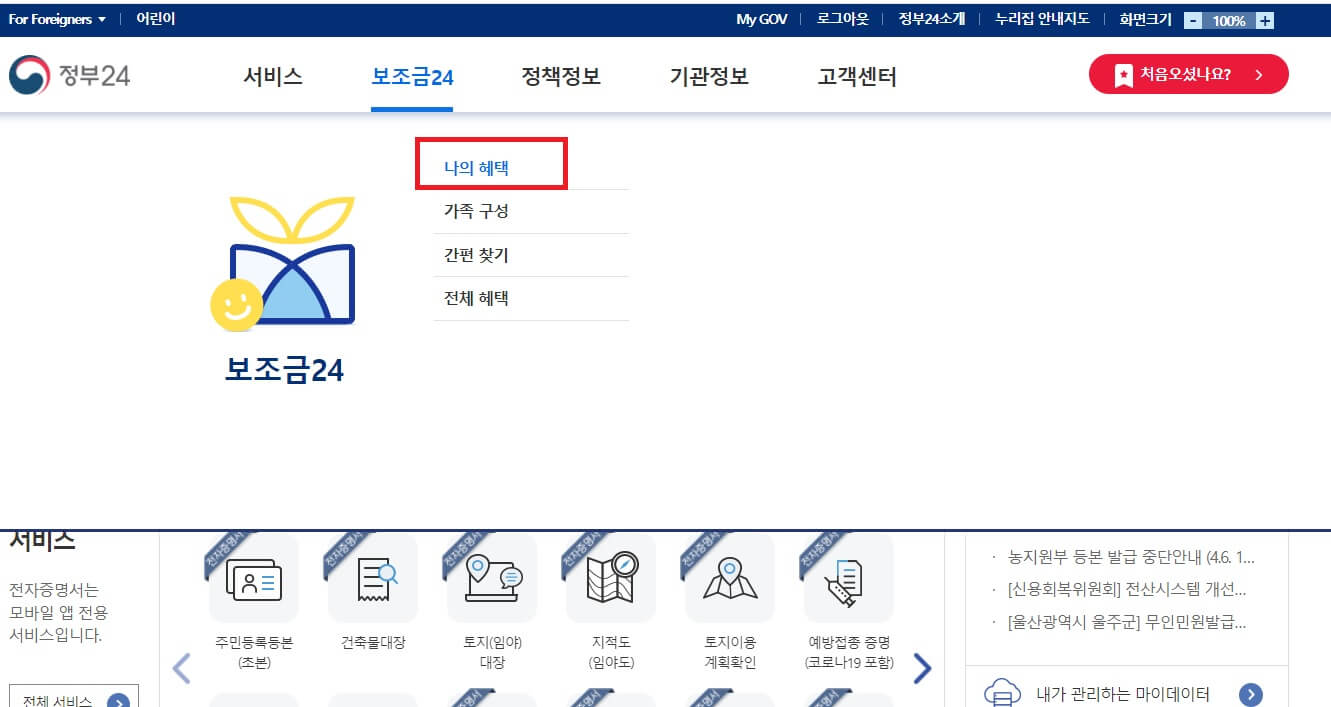Open notice [울산광역시 울주군] 무인민원발급

tap(1127, 622)
